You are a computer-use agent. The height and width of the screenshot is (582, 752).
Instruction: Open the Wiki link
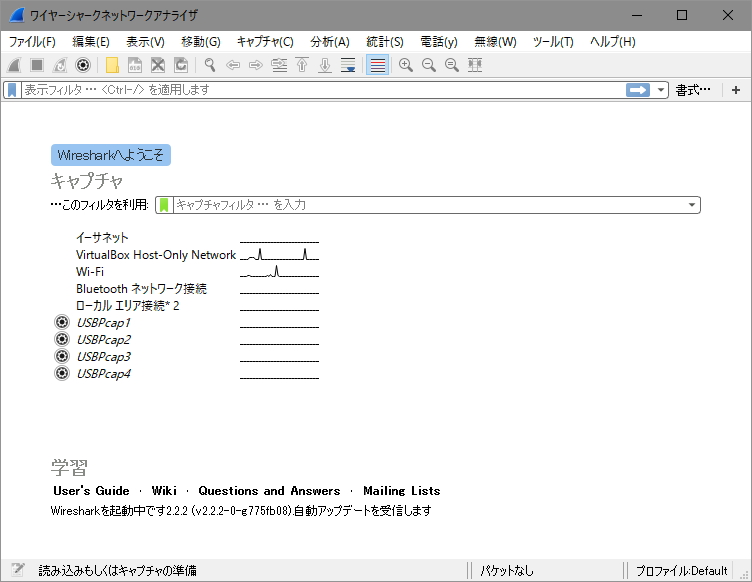[x=164, y=490]
